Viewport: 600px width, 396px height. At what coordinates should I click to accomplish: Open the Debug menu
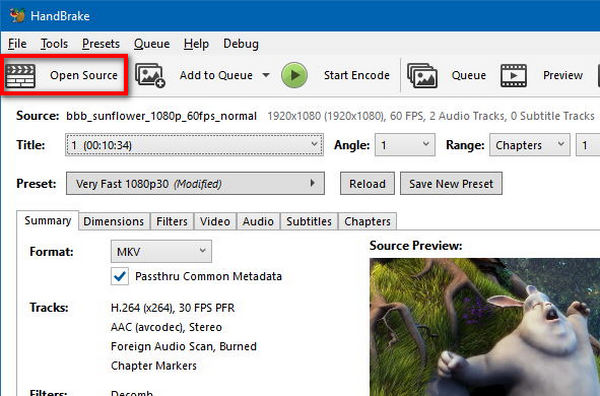(x=241, y=44)
